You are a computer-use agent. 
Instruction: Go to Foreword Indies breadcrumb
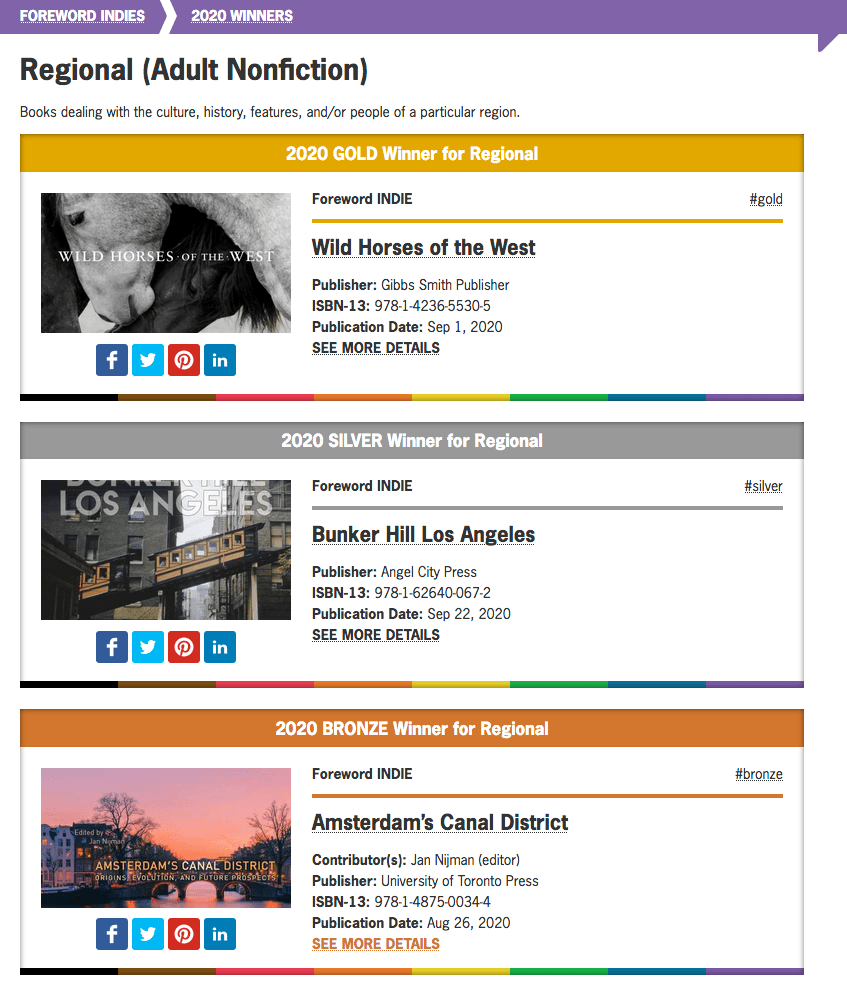coord(82,16)
